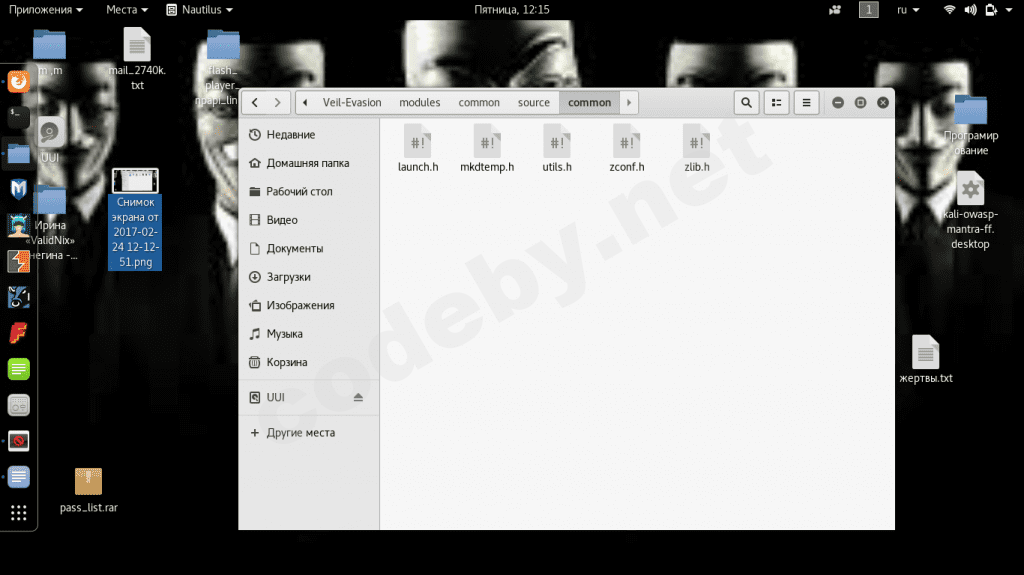The width and height of the screenshot is (1024, 575).
Task: Go forward with the right arrow button
Action: (x=278, y=102)
